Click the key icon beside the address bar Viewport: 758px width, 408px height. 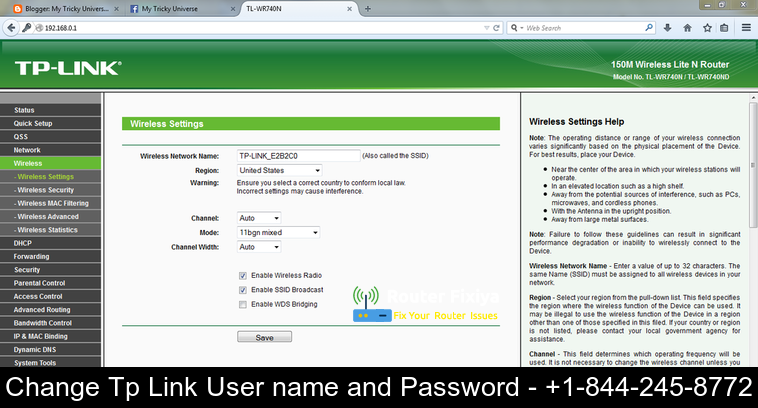[27, 28]
